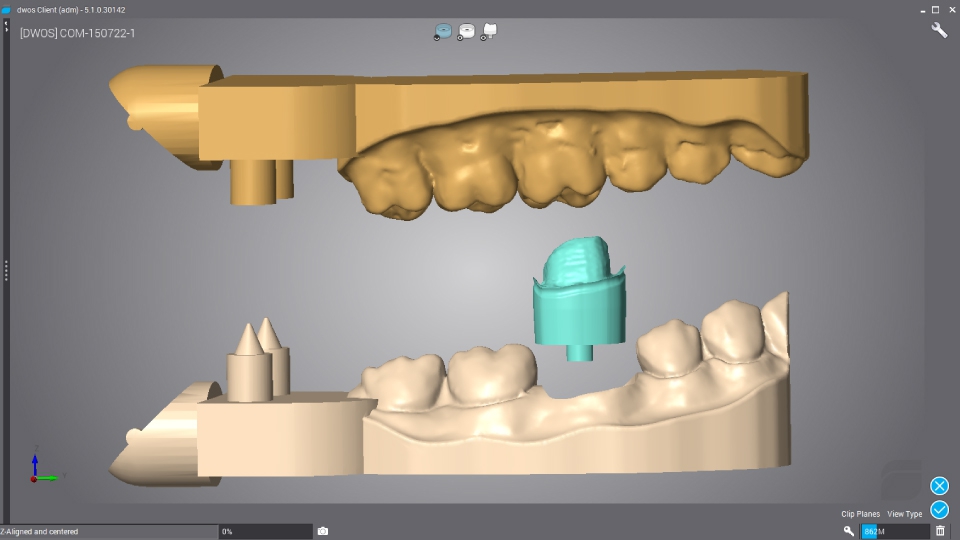
Task: Click the 862M memory usage bar
Action: [x=895, y=531]
